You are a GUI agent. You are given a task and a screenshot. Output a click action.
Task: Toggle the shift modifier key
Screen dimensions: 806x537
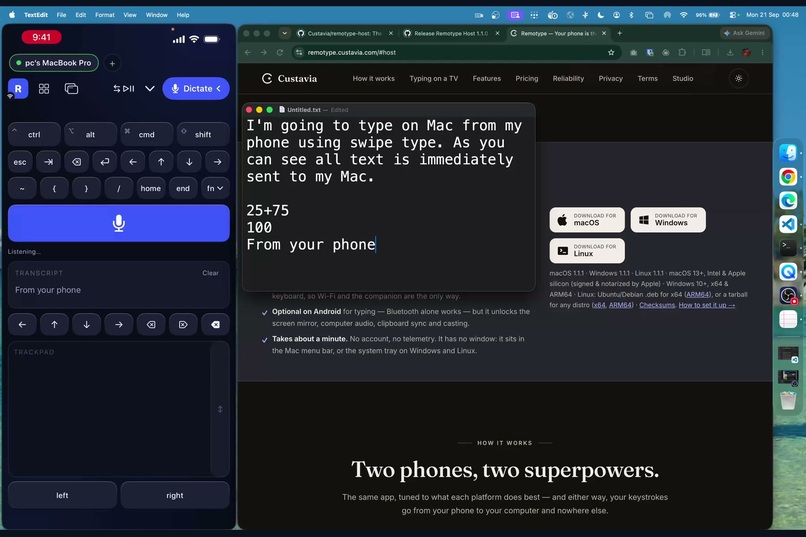(x=203, y=134)
